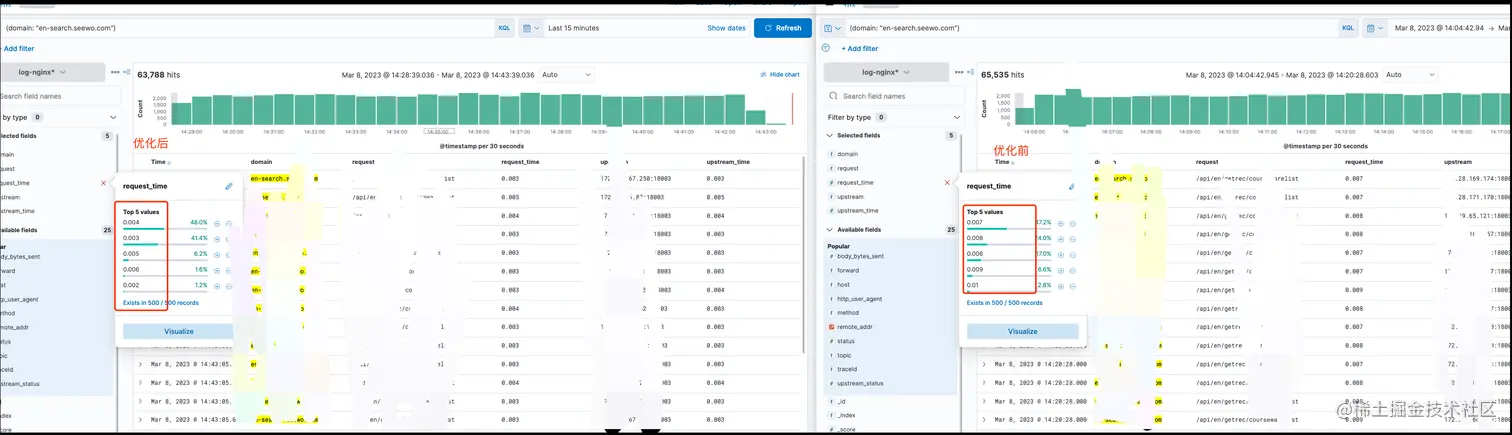This screenshot has height=435, width=1512.
Task: Select http_user_agent field in right window
Action: click(858, 298)
